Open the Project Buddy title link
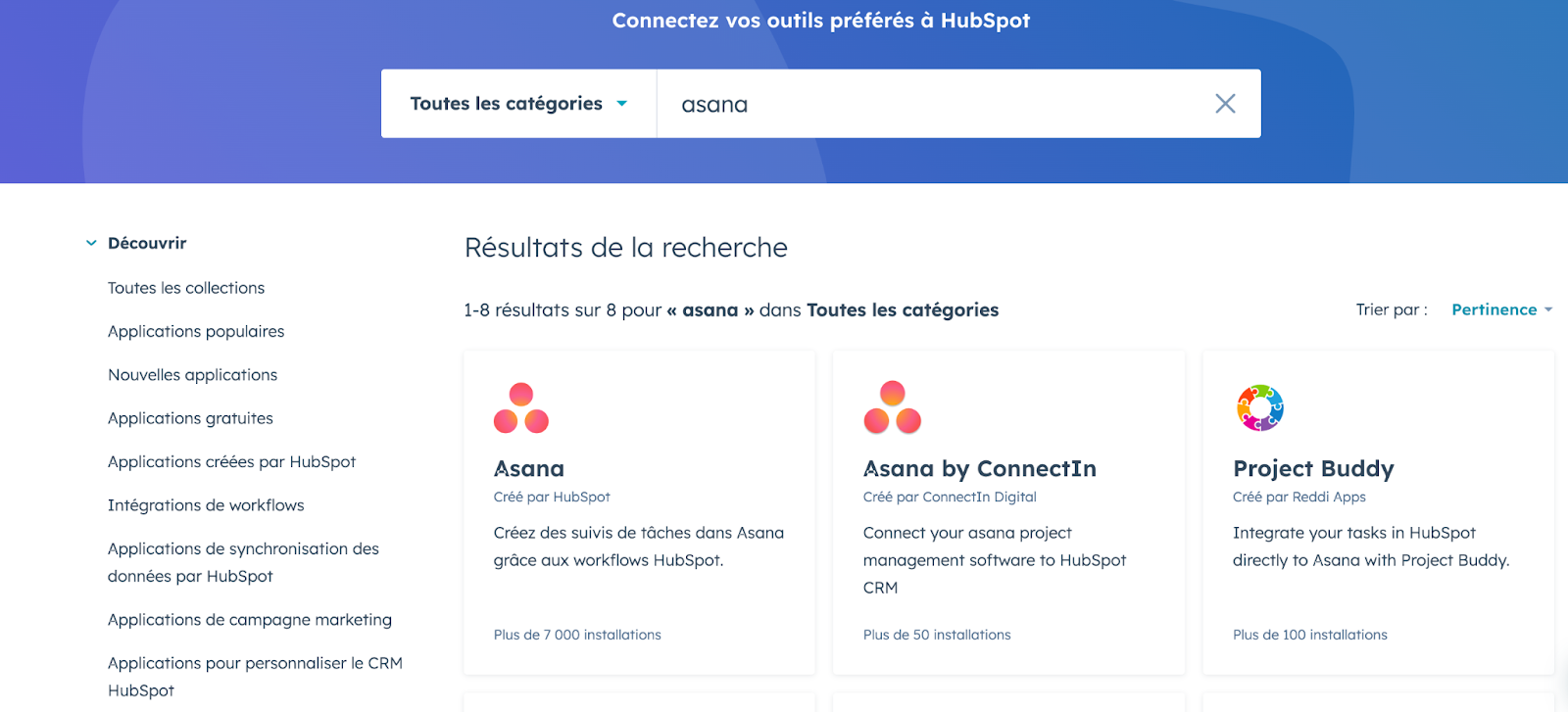 1313,469
